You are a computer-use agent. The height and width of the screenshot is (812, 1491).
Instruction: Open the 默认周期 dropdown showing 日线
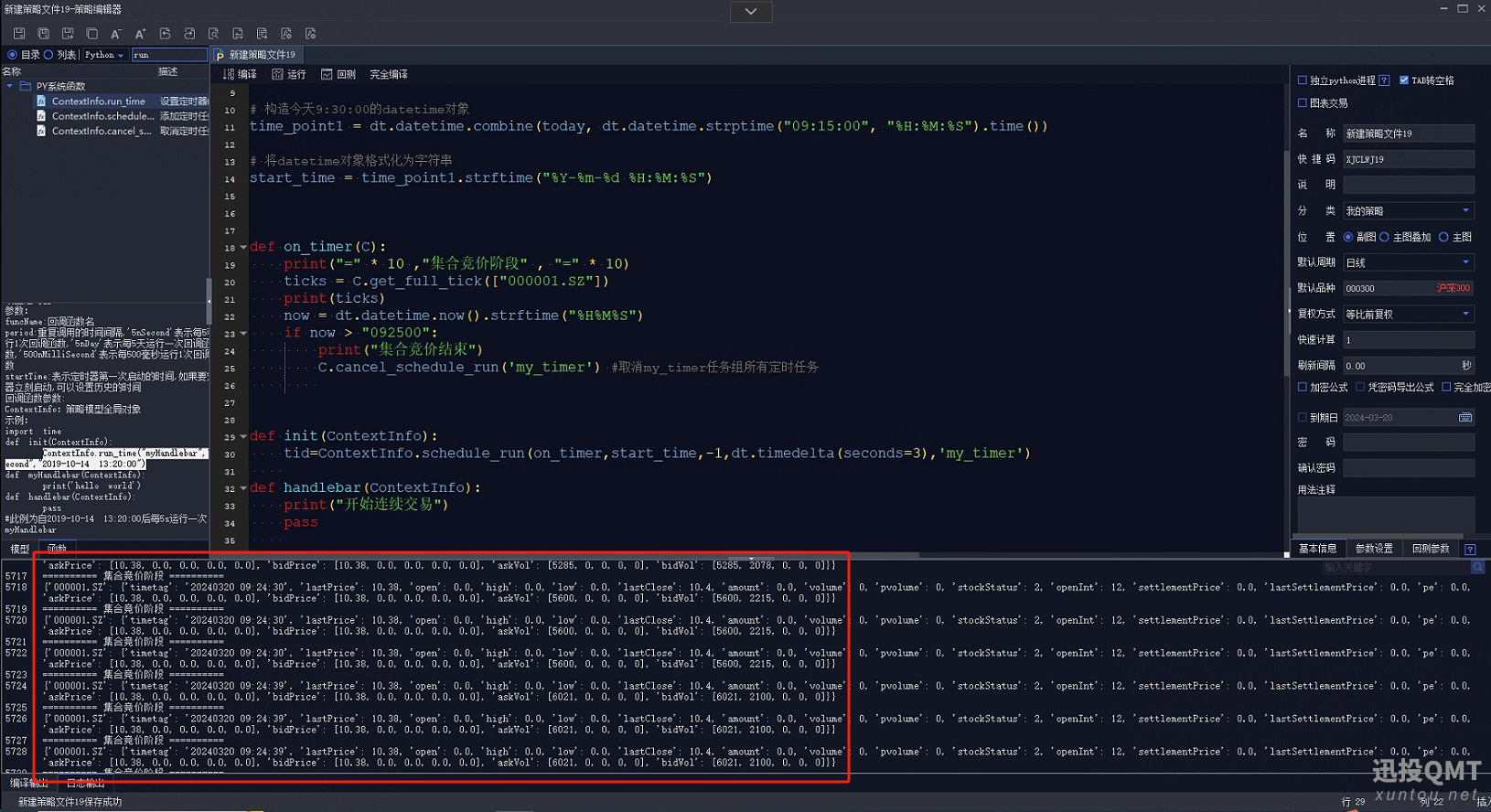click(x=1409, y=262)
